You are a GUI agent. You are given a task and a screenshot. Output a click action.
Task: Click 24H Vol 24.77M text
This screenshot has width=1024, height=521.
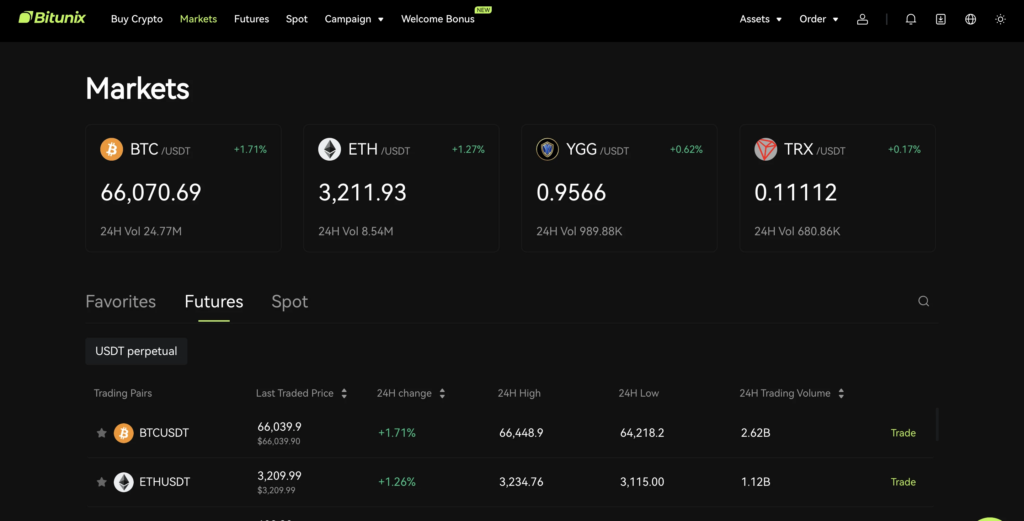point(141,231)
